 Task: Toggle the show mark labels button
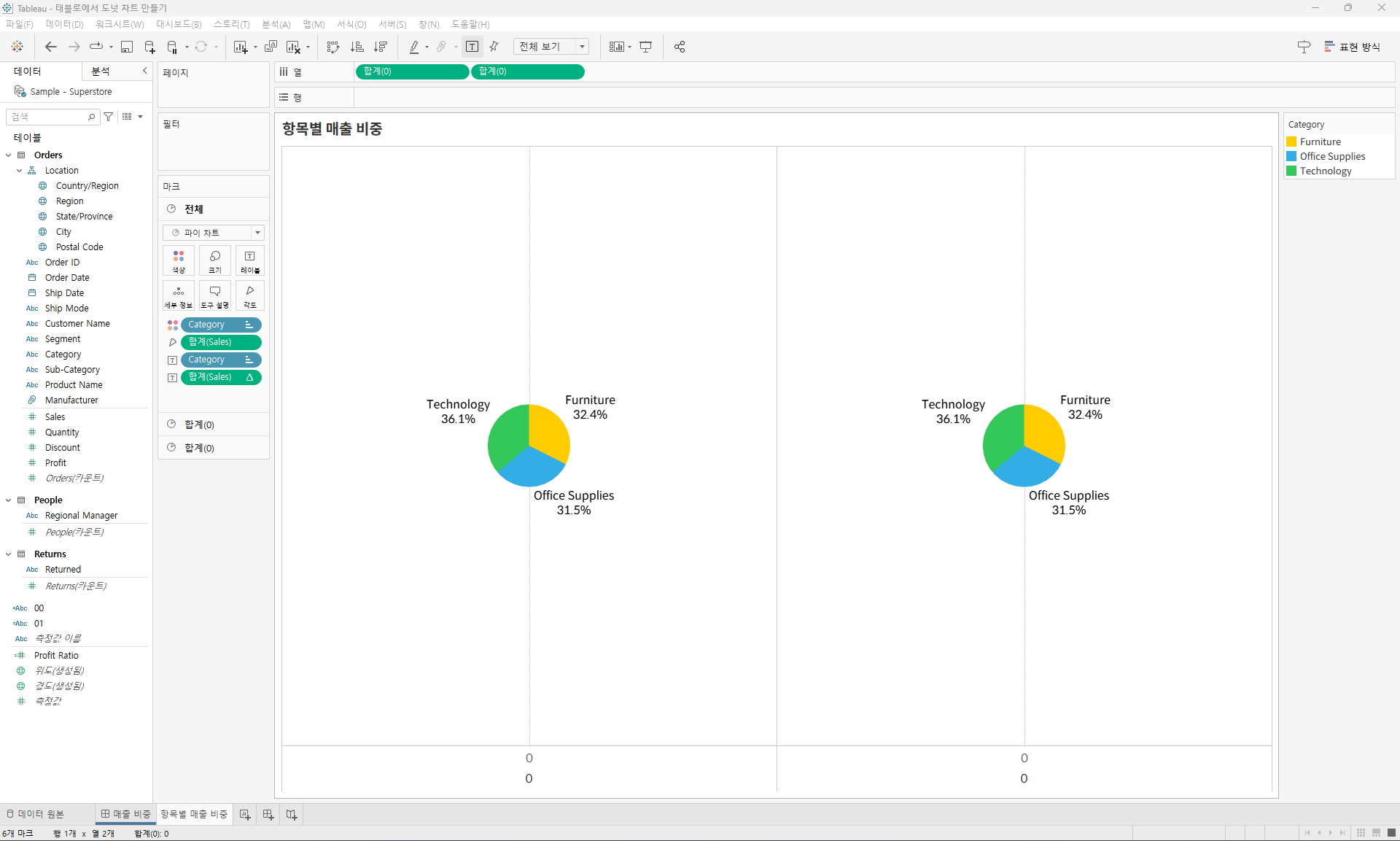pos(472,47)
